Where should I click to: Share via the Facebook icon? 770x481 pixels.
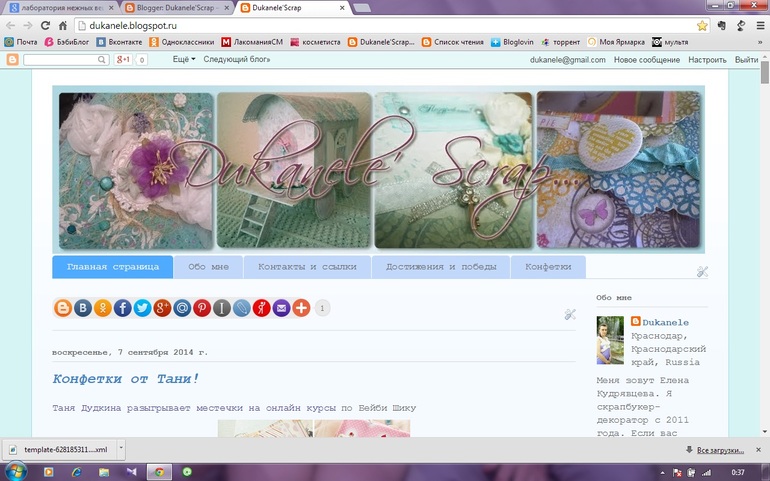pyautogui.click(x=122, y=308)
